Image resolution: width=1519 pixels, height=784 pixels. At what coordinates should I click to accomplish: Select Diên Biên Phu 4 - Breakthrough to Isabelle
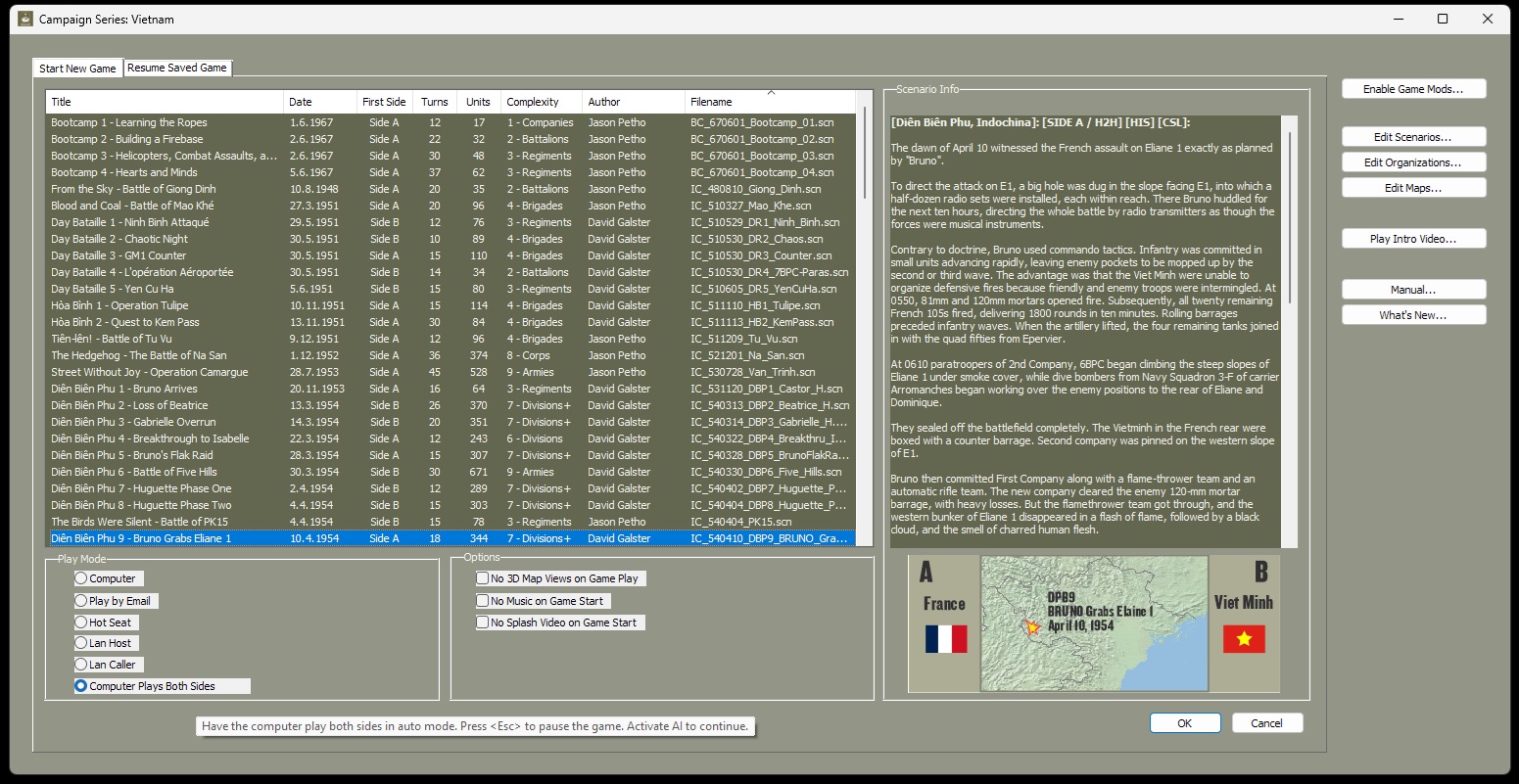click(451, 439)
